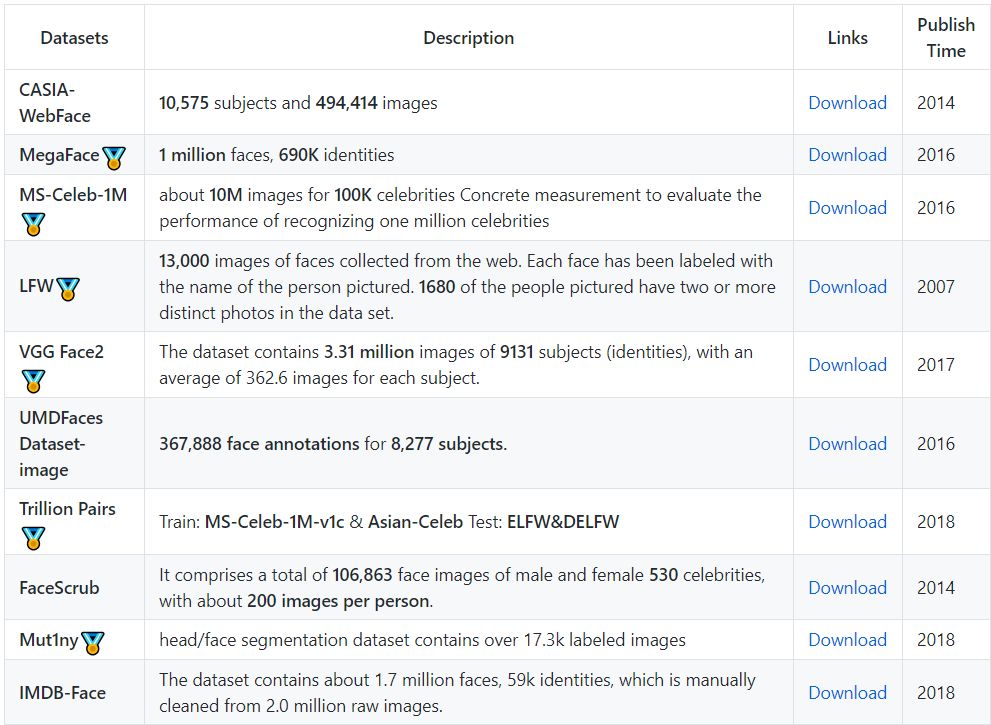Click the Datasets column header
991x725 pixels.
75,37
